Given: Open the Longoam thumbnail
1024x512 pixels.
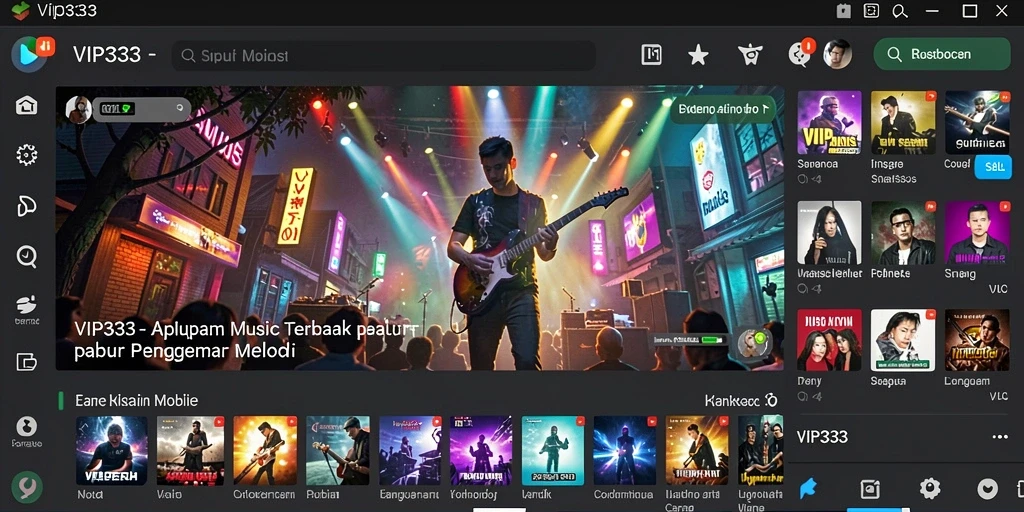Looking at the screenshot, I should (977, 340).
